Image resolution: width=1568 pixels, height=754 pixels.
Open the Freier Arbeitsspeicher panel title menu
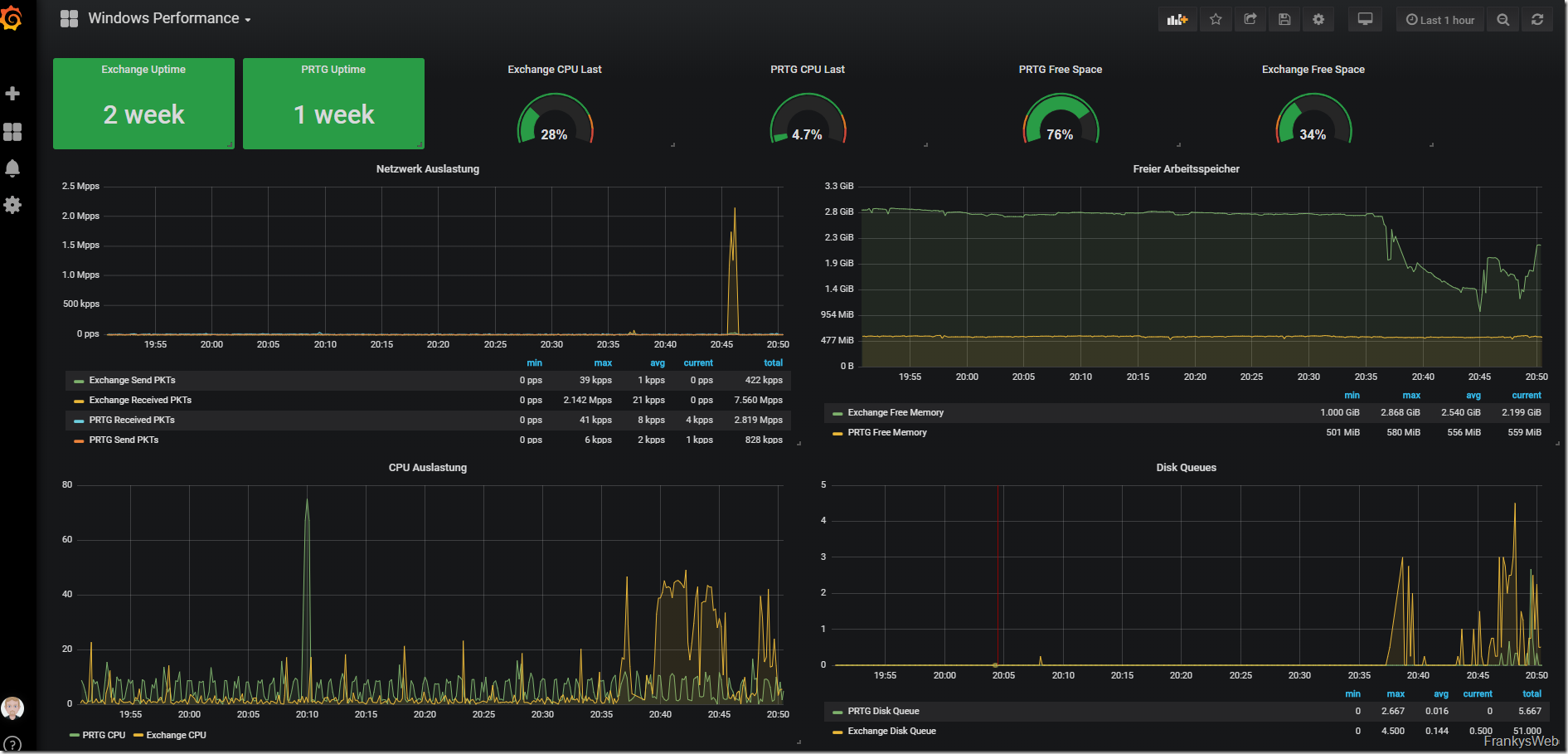coord(1186,169)
